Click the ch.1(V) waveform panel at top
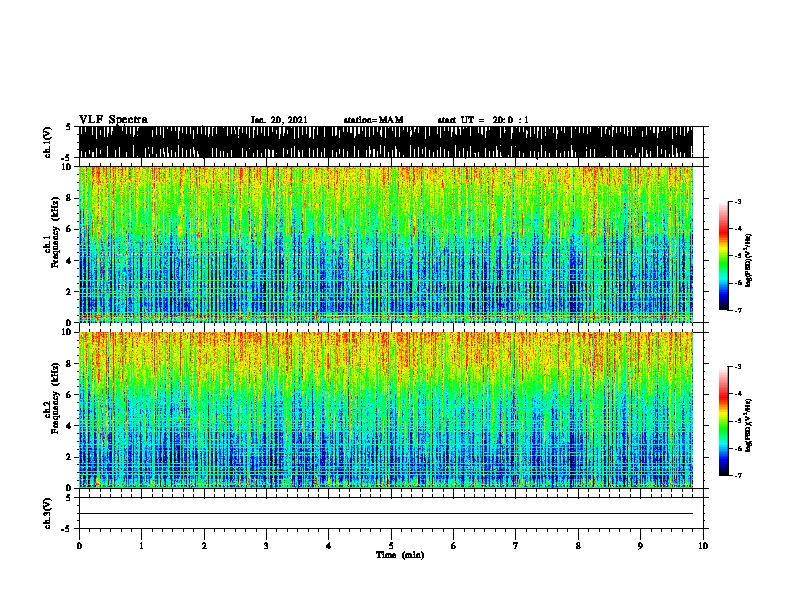This screenshot has width=792, height=612. pyautogui.click(x=391, y=142)
